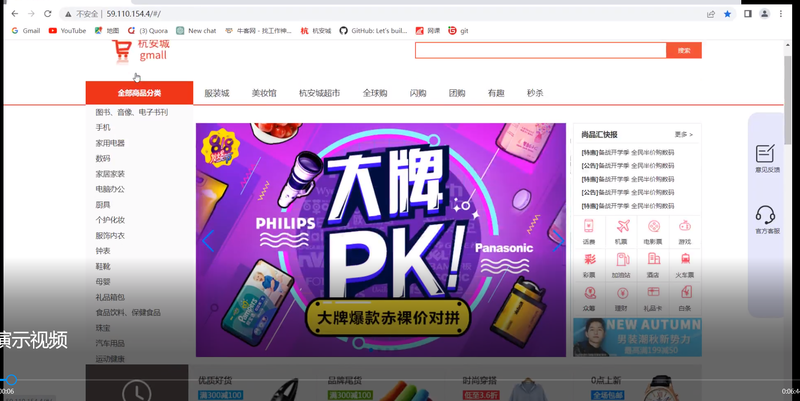Click the not-secure warning icon
The image size is (800, 401).
click(x=68, y=14)
